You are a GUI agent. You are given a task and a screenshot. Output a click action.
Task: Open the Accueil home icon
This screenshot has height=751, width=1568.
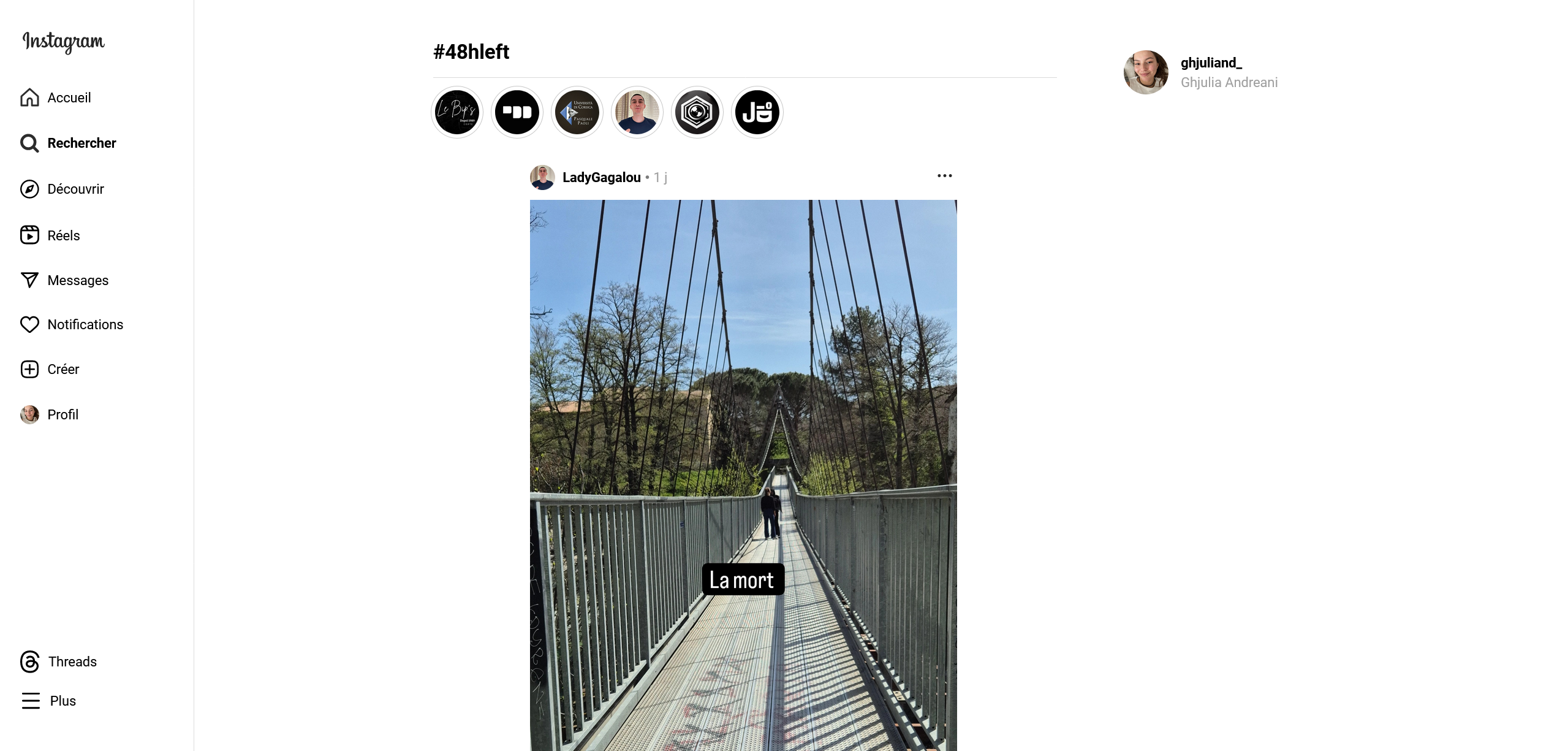[29, 97]
